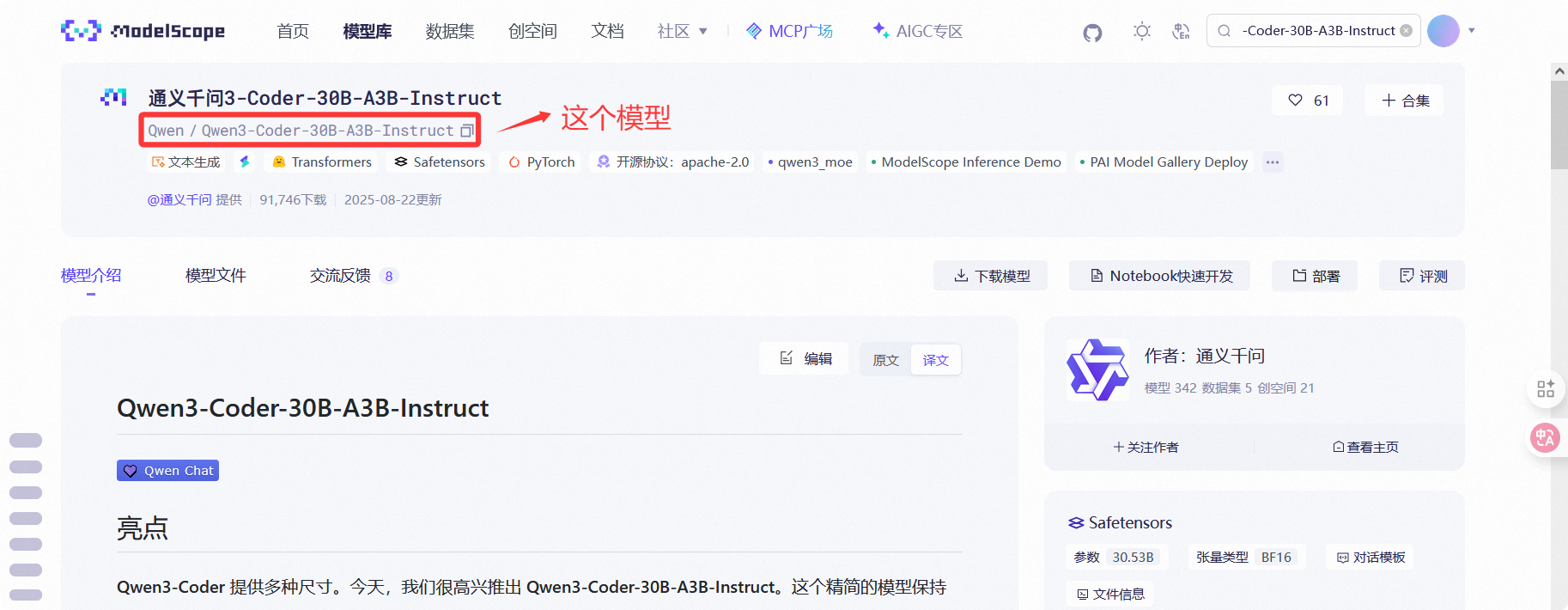
Task: Open Notebook快速开发 button
Action: tap(1160, 276)
